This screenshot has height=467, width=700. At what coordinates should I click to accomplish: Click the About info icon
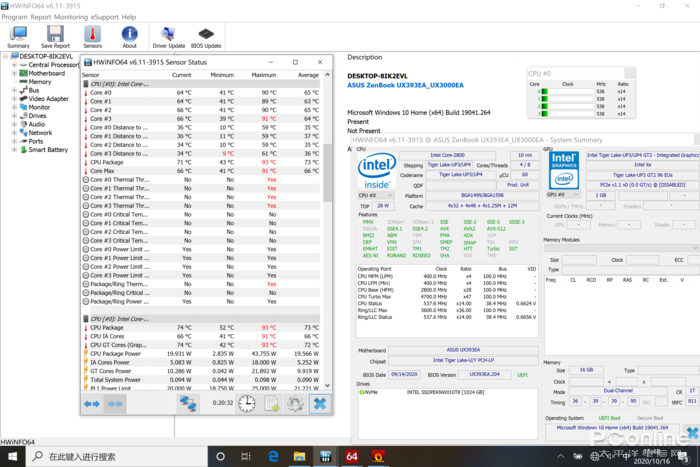129,35
